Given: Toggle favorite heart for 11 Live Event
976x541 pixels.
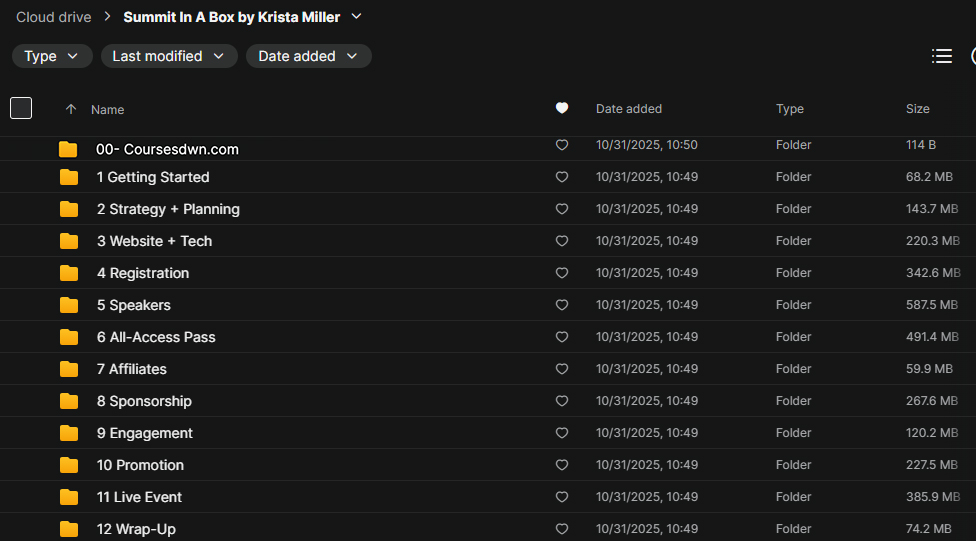Looking at the screenshot, I should pos(562,497).
